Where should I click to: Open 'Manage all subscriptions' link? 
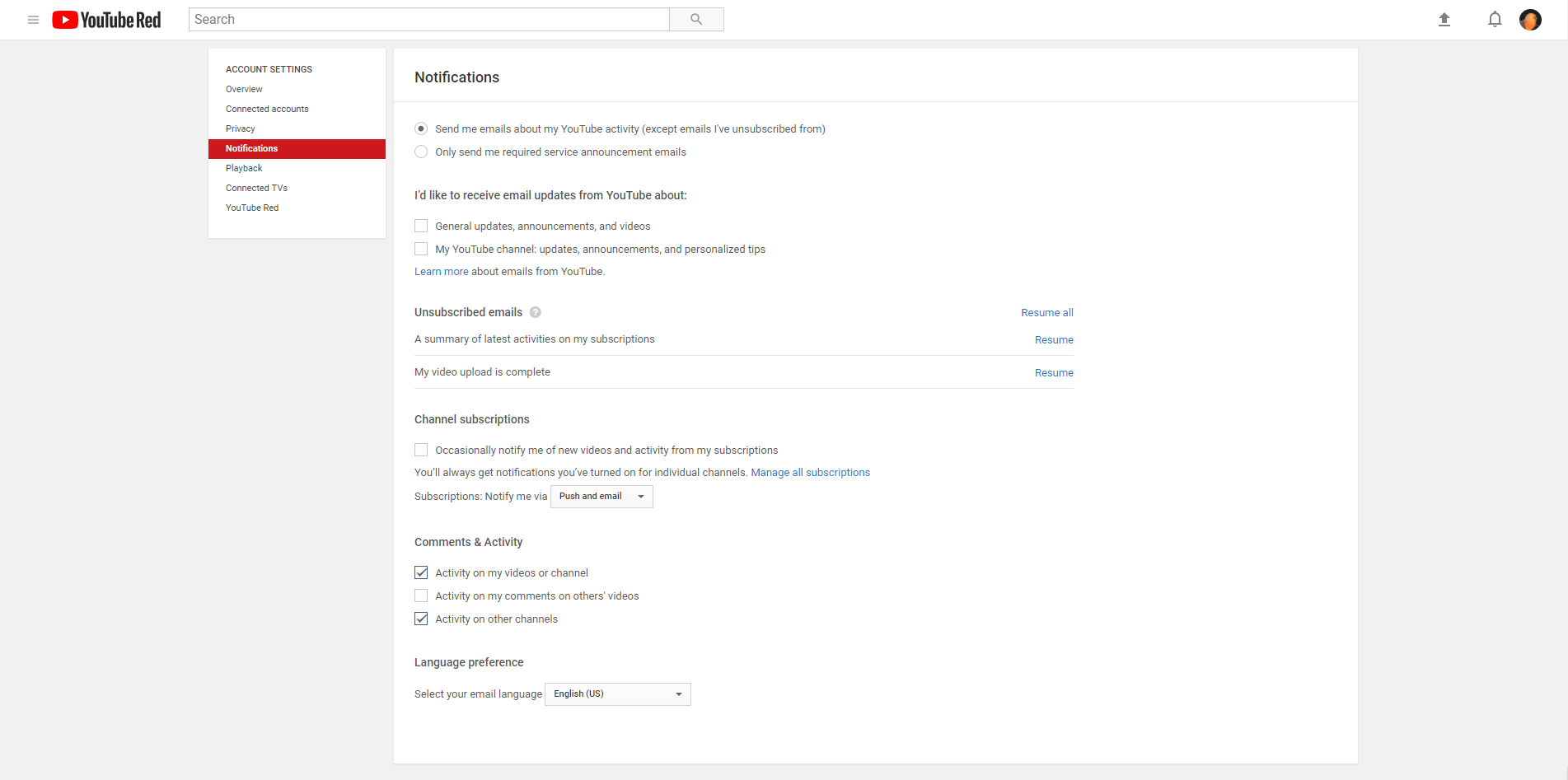pyautogui.click(x=810, y=473)
